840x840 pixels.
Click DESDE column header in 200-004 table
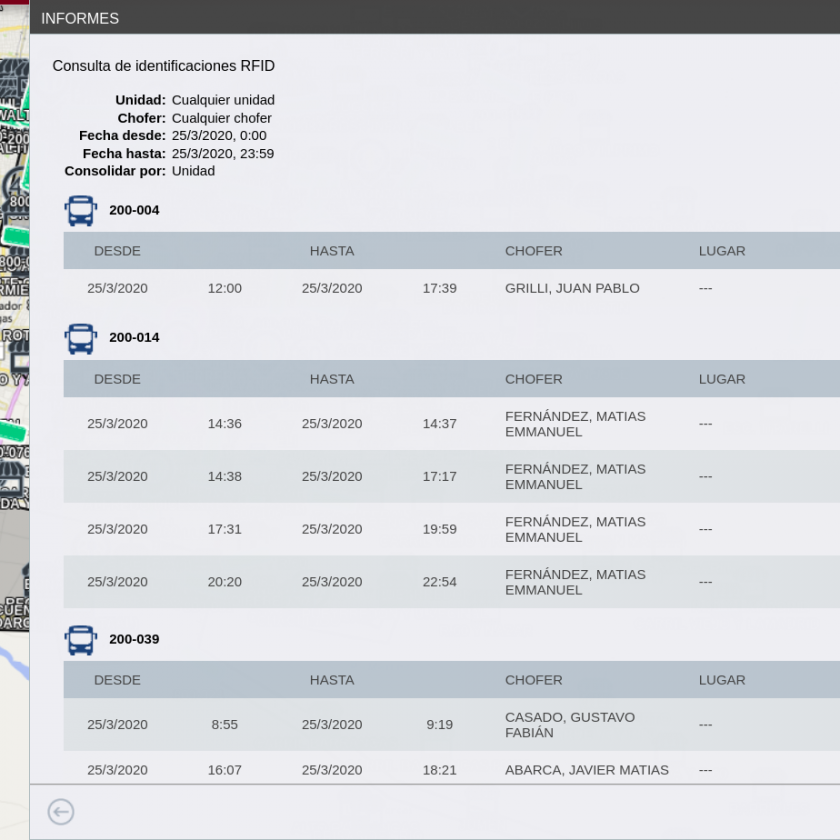[x=117, y=251]
